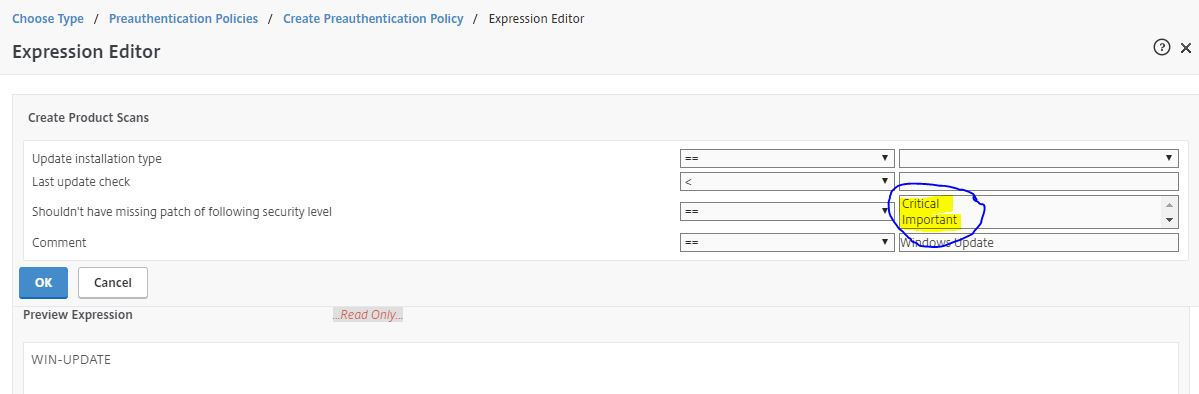Go to Choose Type breadcrumb
The image size is (1199, 394).
(x=48, y=18)
